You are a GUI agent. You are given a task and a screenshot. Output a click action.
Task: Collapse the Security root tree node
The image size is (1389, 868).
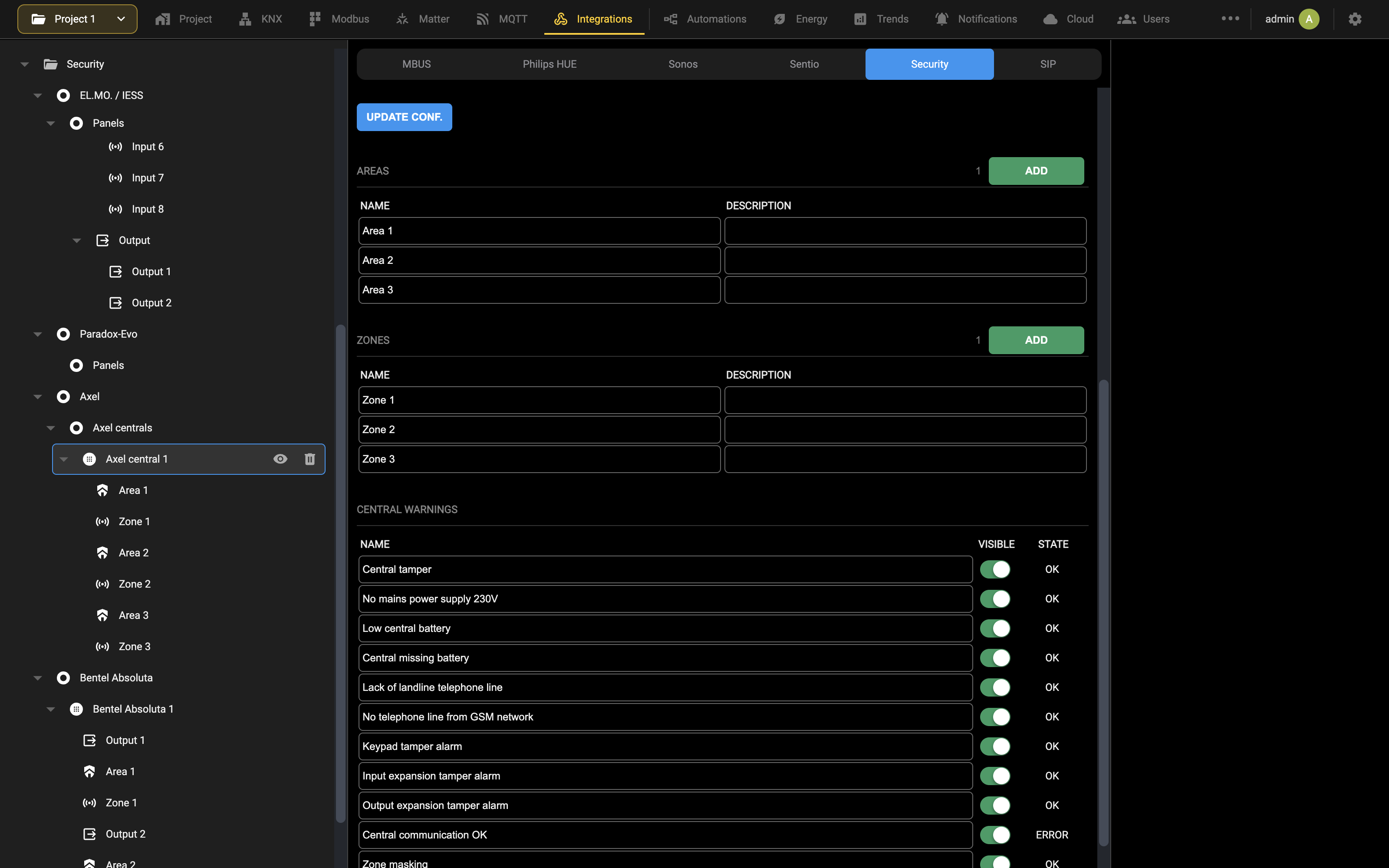click(x=25, y=64)
